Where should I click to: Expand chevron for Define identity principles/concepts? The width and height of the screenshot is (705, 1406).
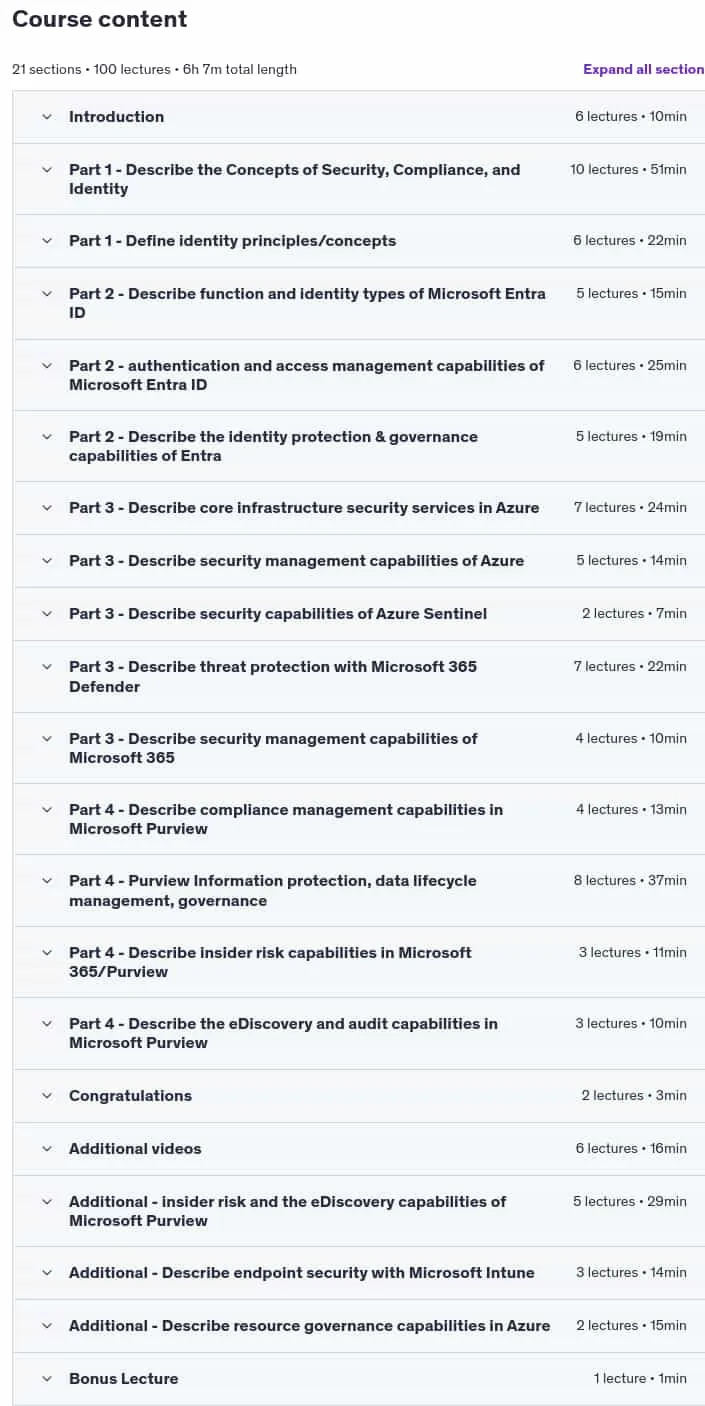(x=47, y=241)
